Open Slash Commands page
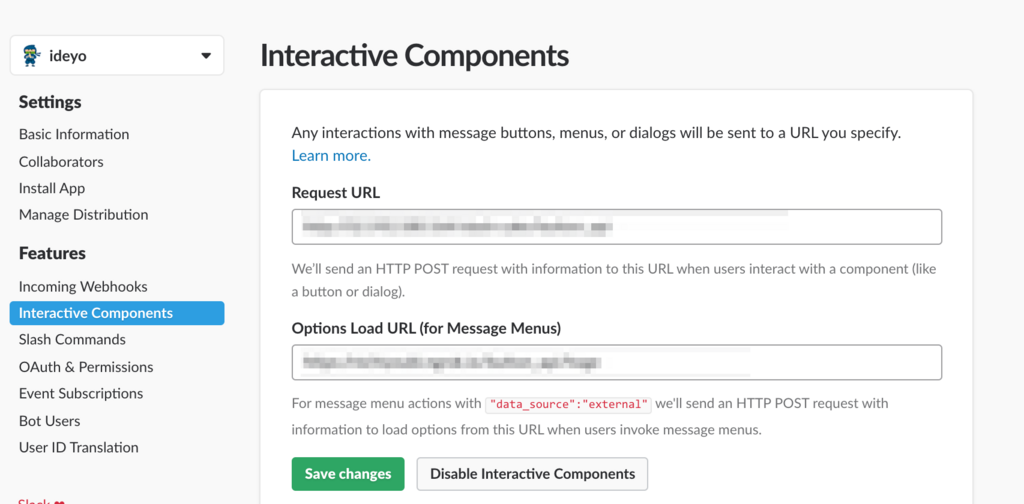 [72, 339]
